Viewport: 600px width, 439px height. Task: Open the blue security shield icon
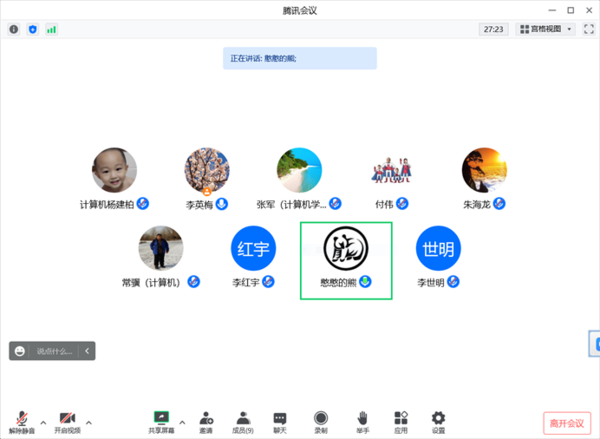click(x=33, y=29)
